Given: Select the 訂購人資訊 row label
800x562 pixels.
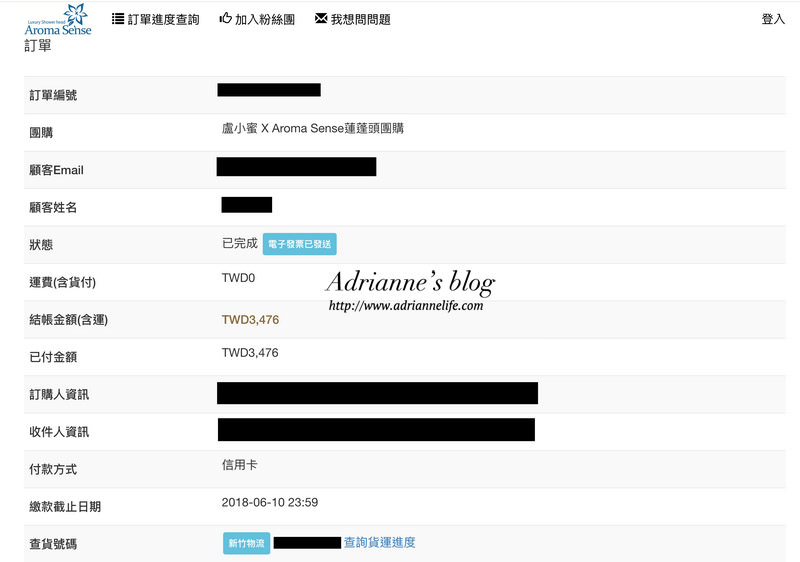Looking at the screenshot, I should click(x=59, y=394).
